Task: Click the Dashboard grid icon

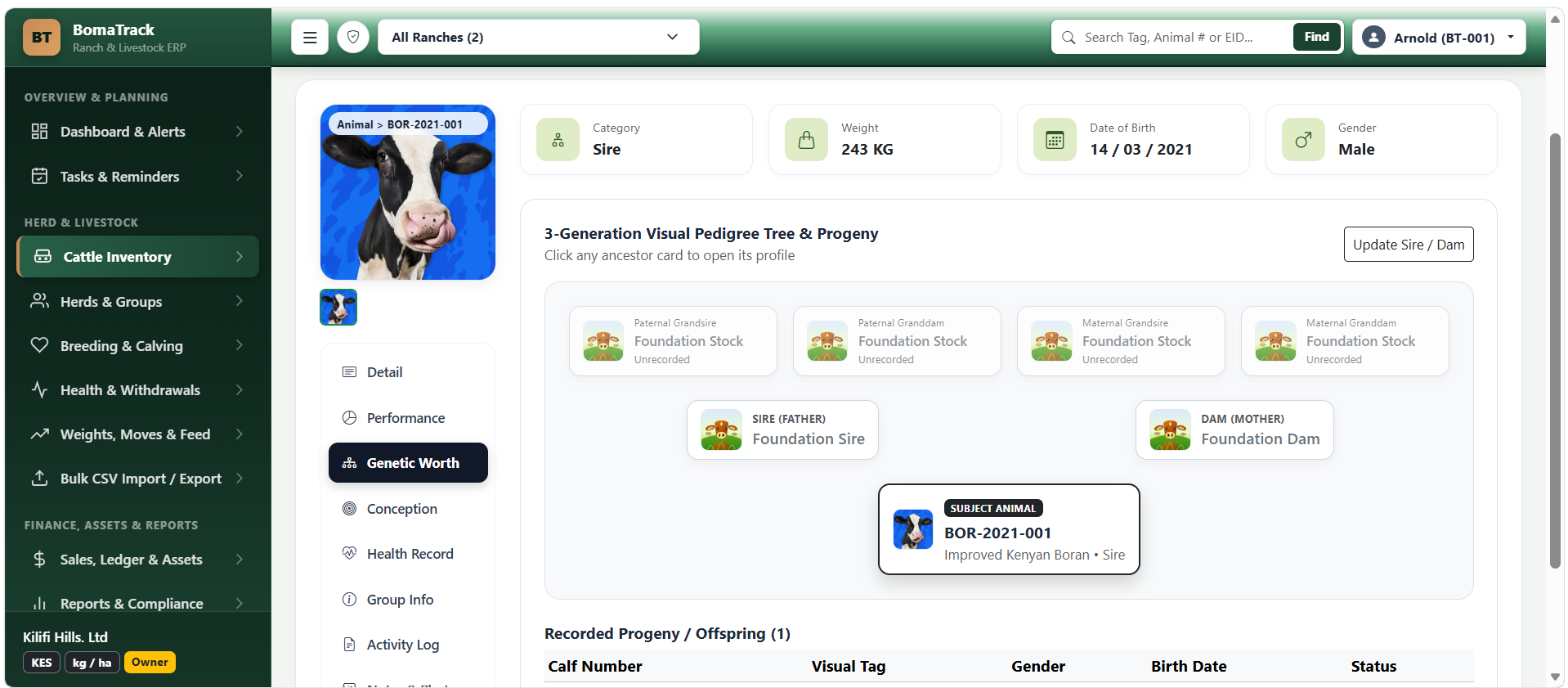Action: coord(39,132)
